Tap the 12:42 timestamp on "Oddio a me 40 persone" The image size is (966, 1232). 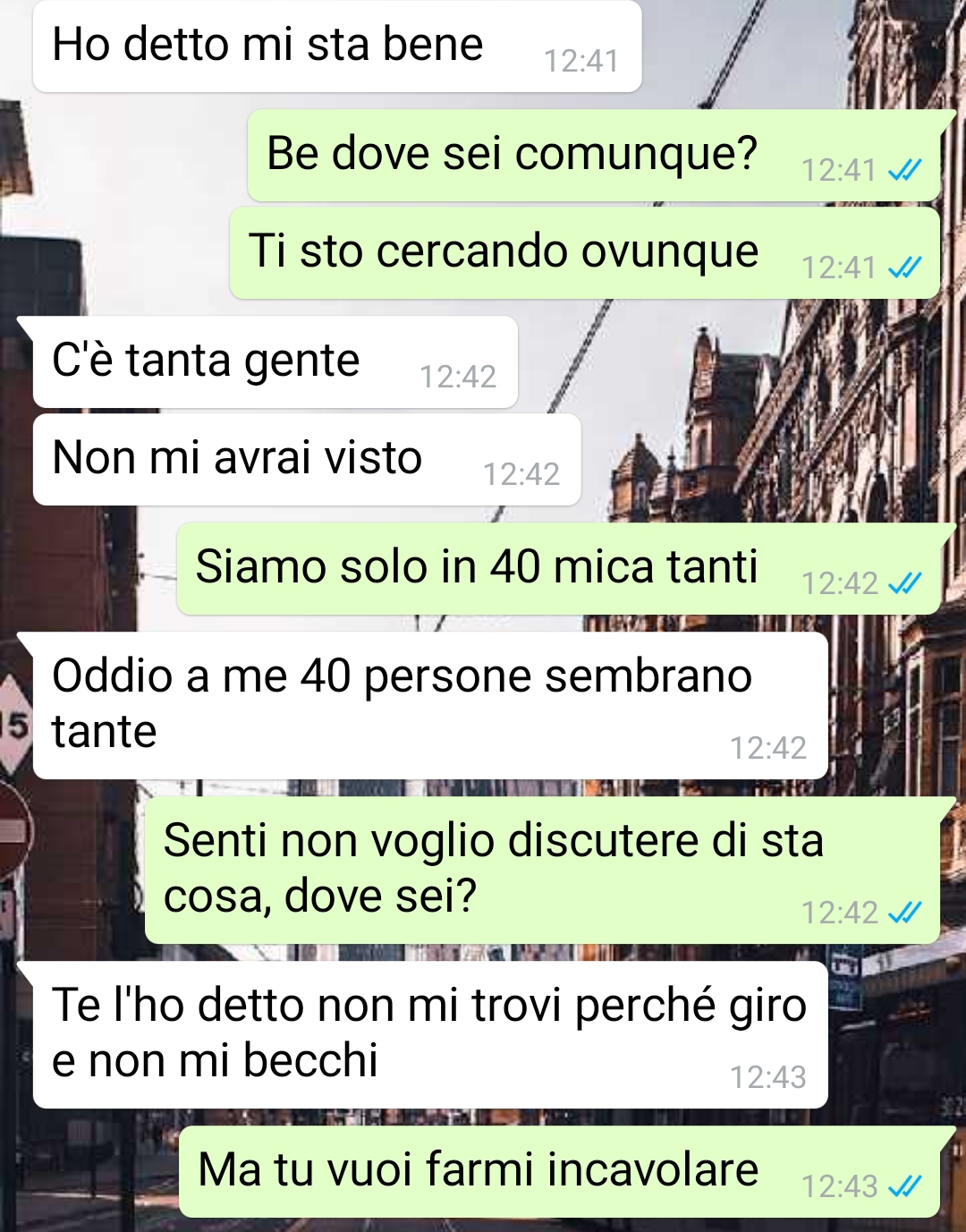pos(768,748)
